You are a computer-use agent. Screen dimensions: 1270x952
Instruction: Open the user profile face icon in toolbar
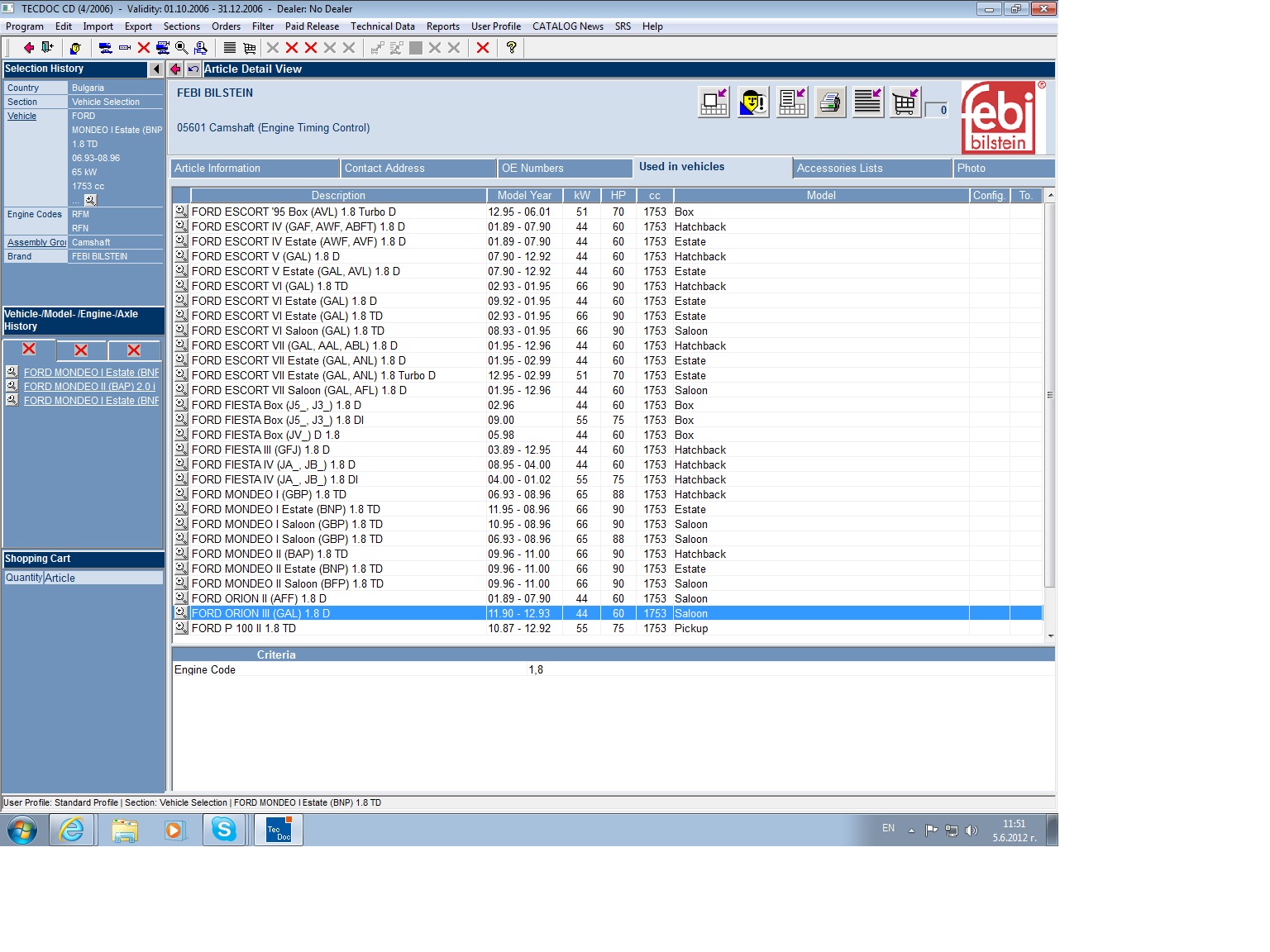(x=75, y=48)
